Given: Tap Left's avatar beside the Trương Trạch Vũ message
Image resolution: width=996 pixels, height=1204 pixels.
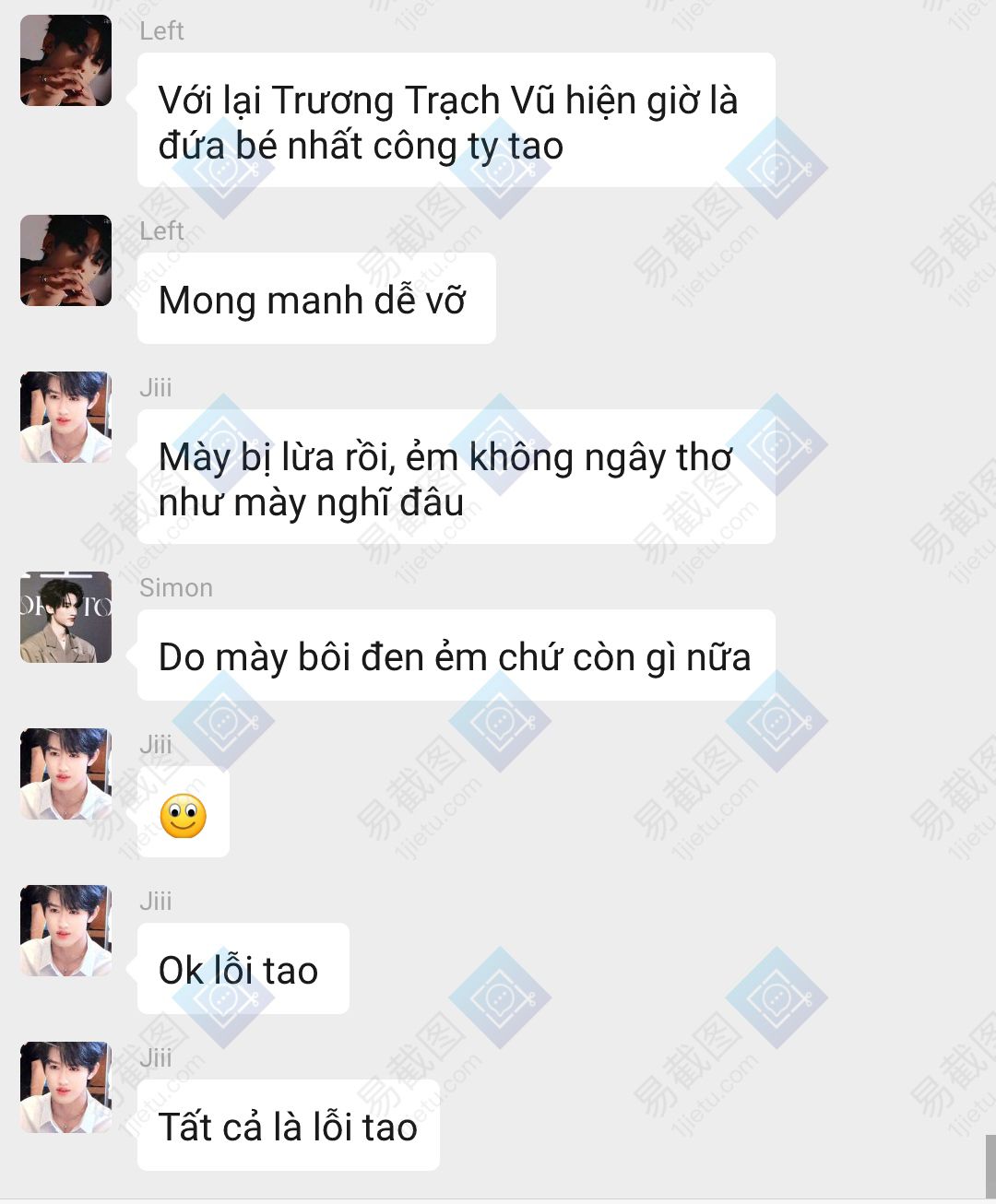Looking at the screenshot, I should point(65,60).
